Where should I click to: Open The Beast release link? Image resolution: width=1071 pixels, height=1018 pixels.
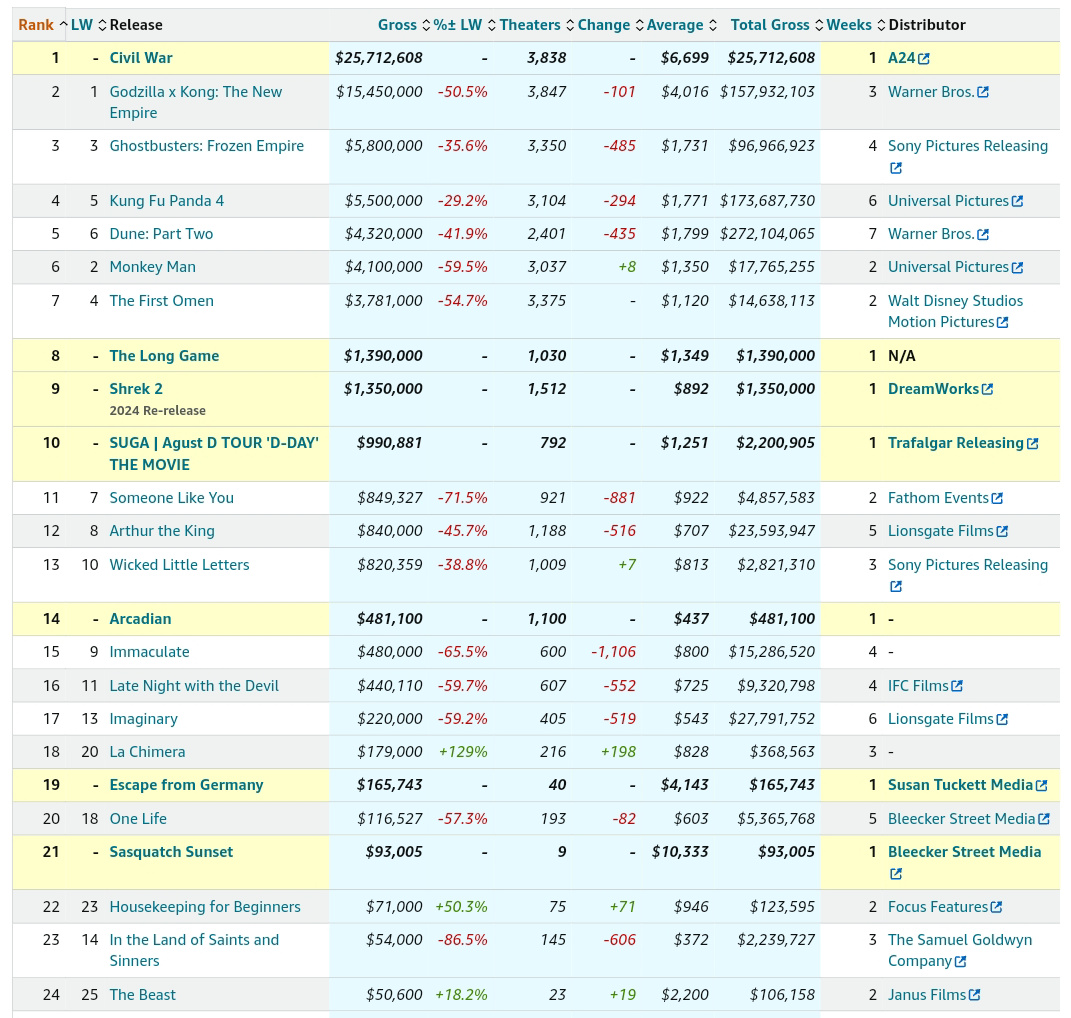pyautogui.click(x=142, y=995)
